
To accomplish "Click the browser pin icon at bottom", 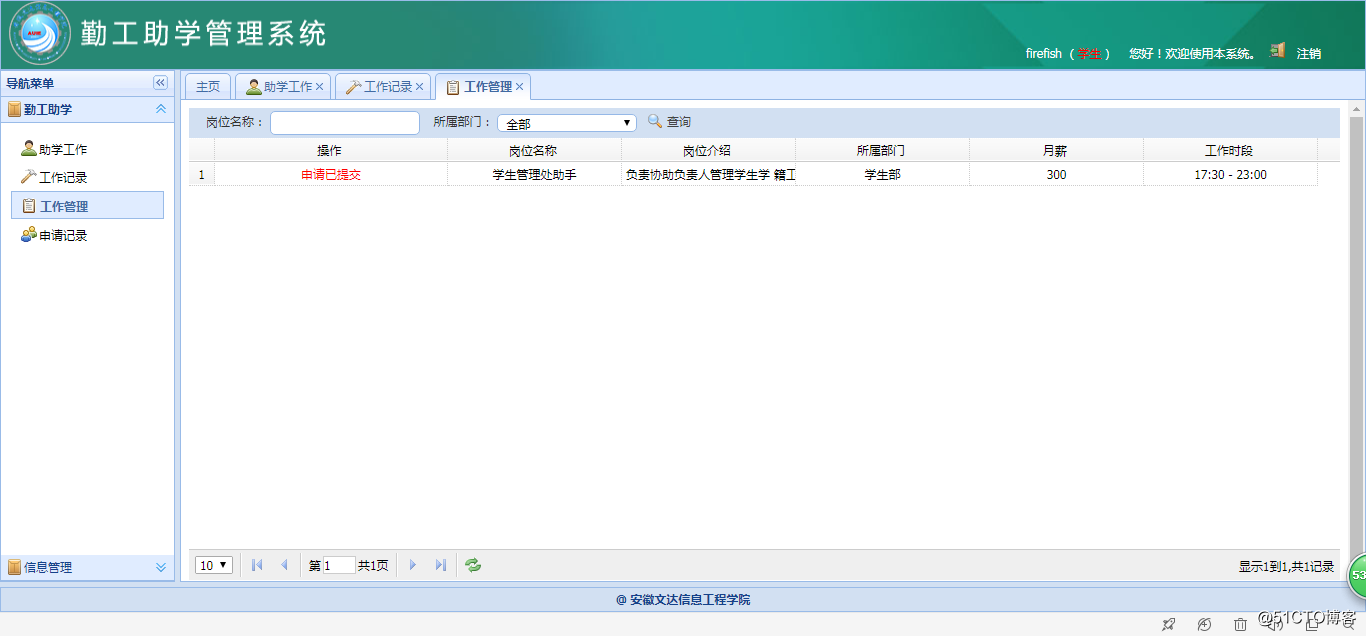I will [1168, 624].
